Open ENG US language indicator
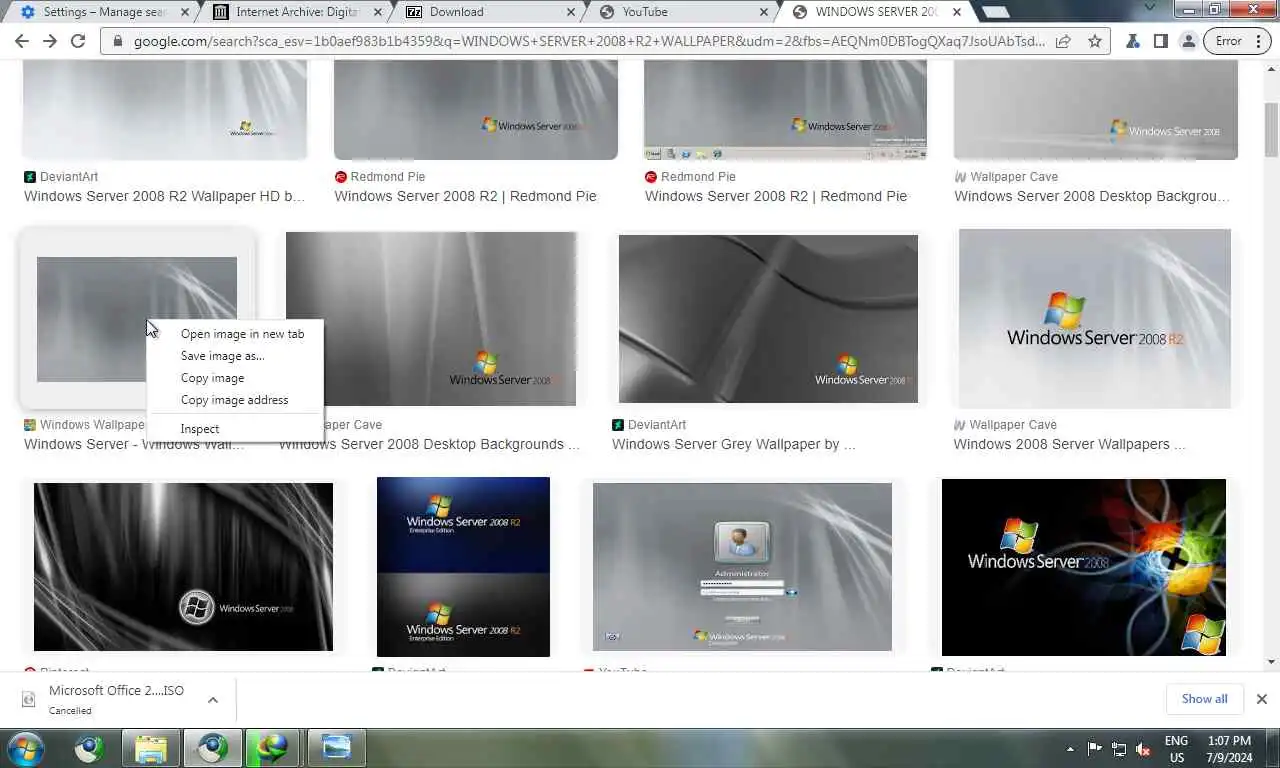Image resolution: width=1280 pixels, height=768 pixels. pyautogui.click(x=1176, y=749)
